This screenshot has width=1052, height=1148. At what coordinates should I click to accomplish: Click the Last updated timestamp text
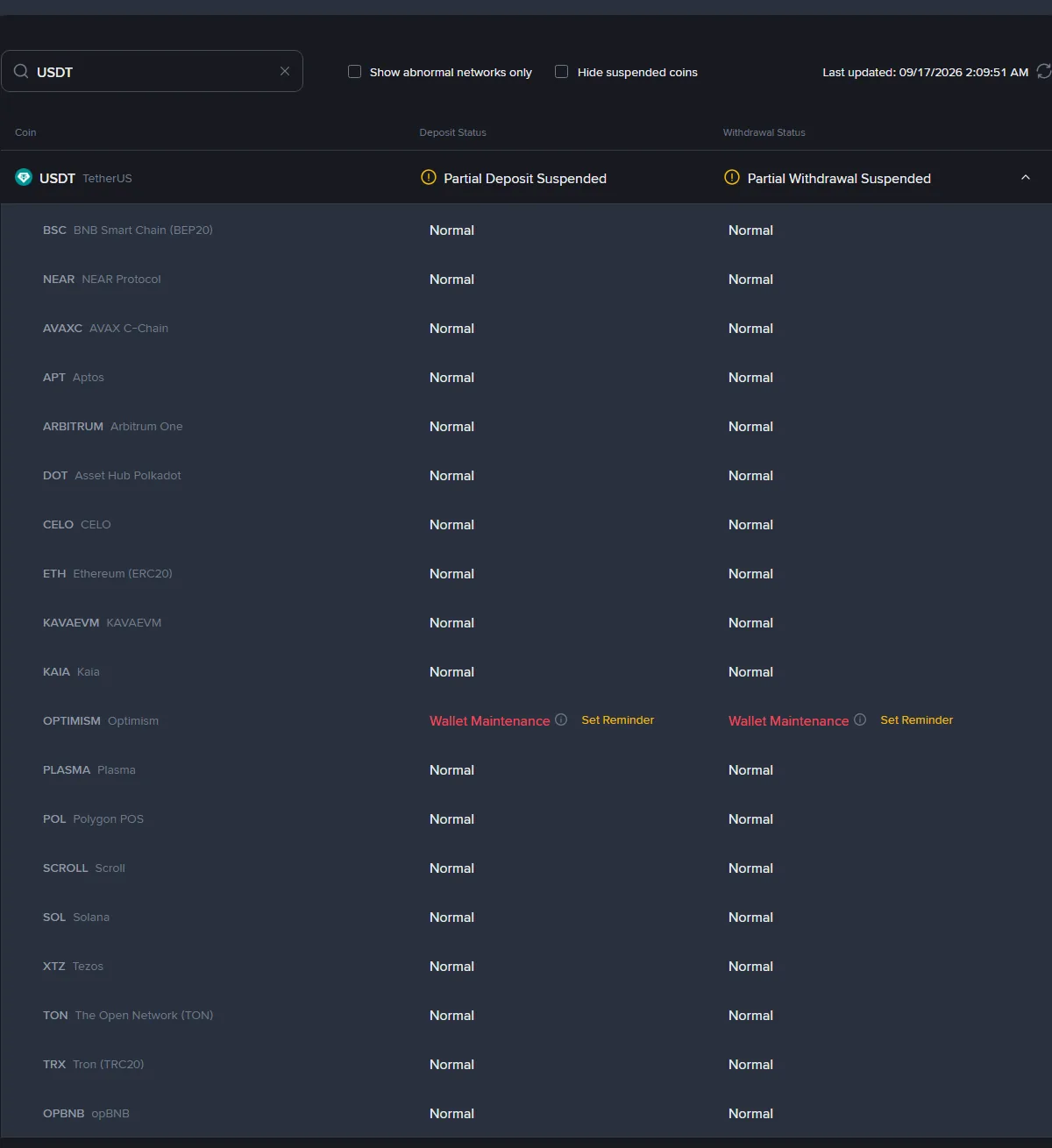coord(925,72)
